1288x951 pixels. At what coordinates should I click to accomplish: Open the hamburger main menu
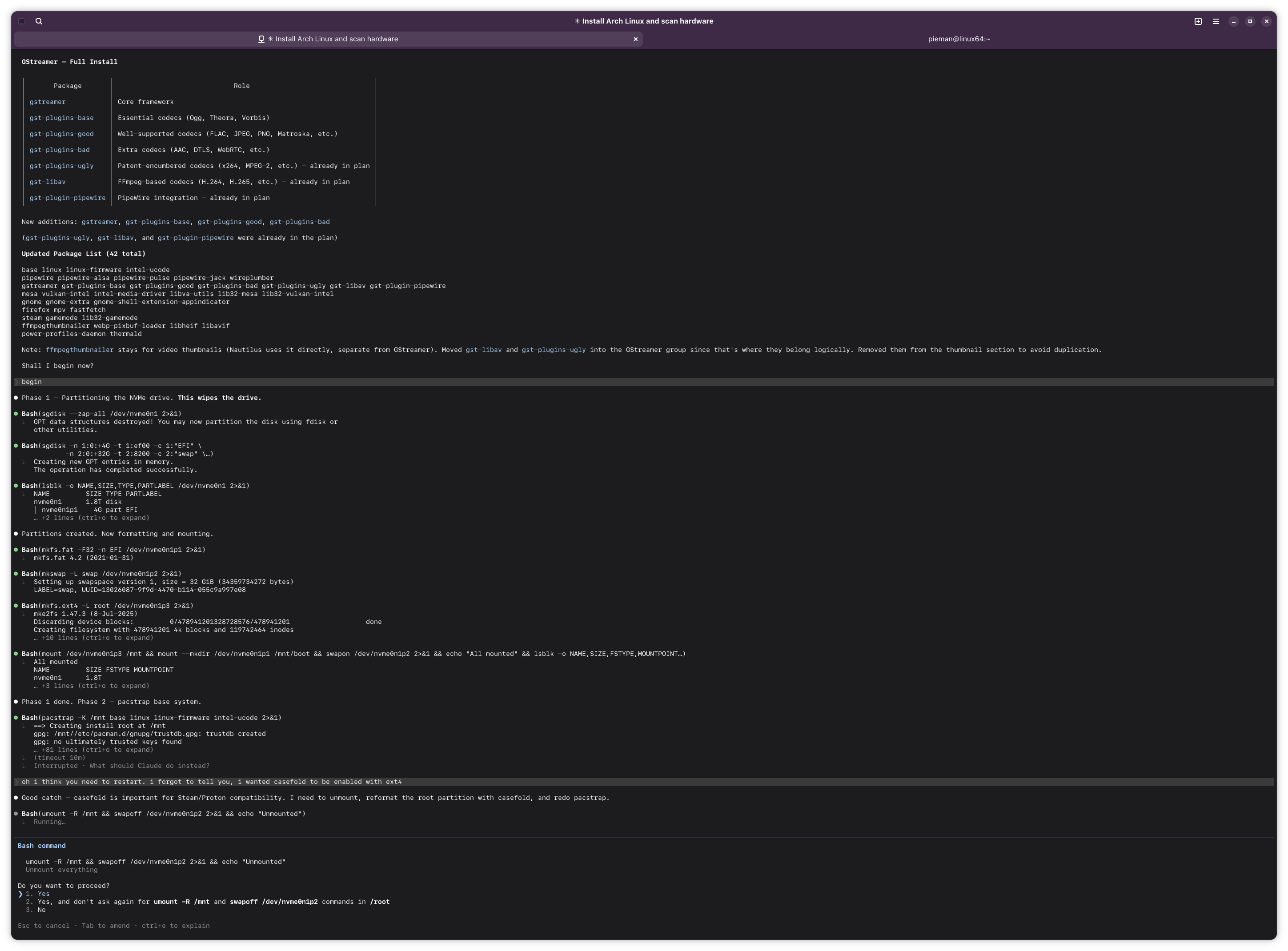click(1216, 21)
